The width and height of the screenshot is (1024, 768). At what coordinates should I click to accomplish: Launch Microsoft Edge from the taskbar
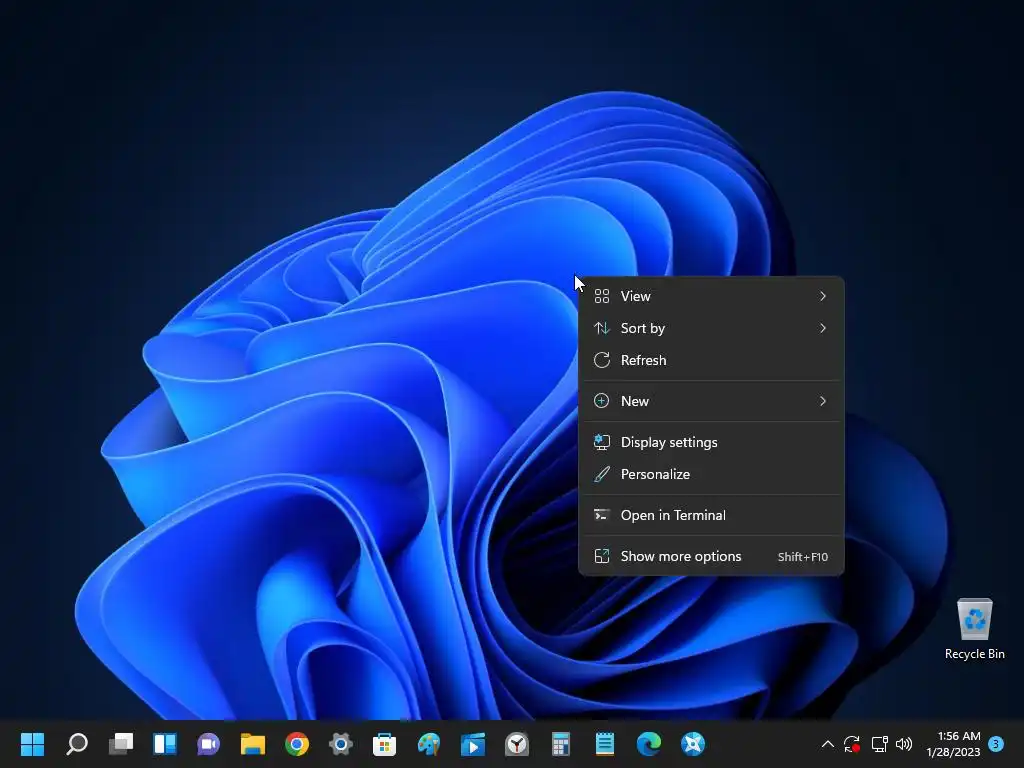pyautogui.click(x=649, y=744)
